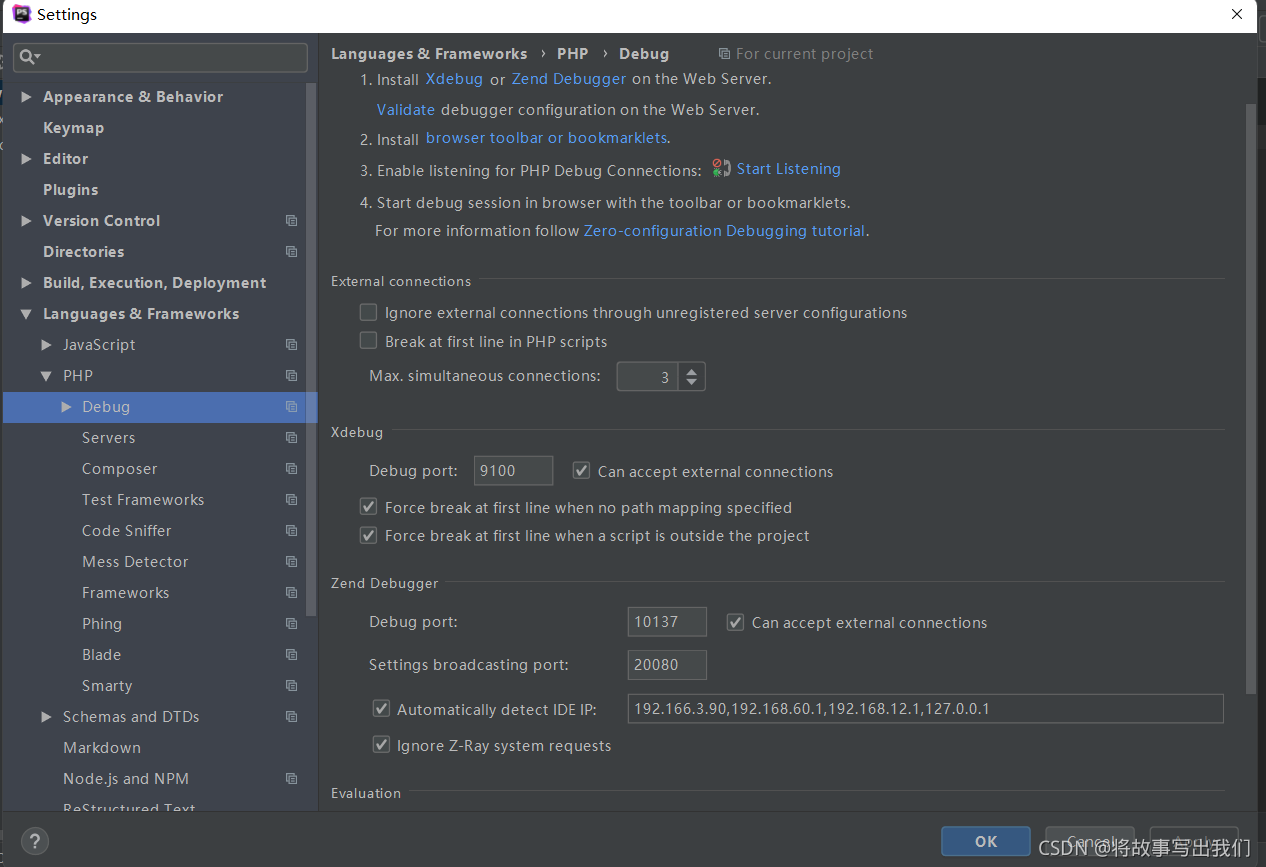This screenshot has width=1266, height=867.
Task: Click project-level icon next to Smarty
Action: click(x=291, y=686)
